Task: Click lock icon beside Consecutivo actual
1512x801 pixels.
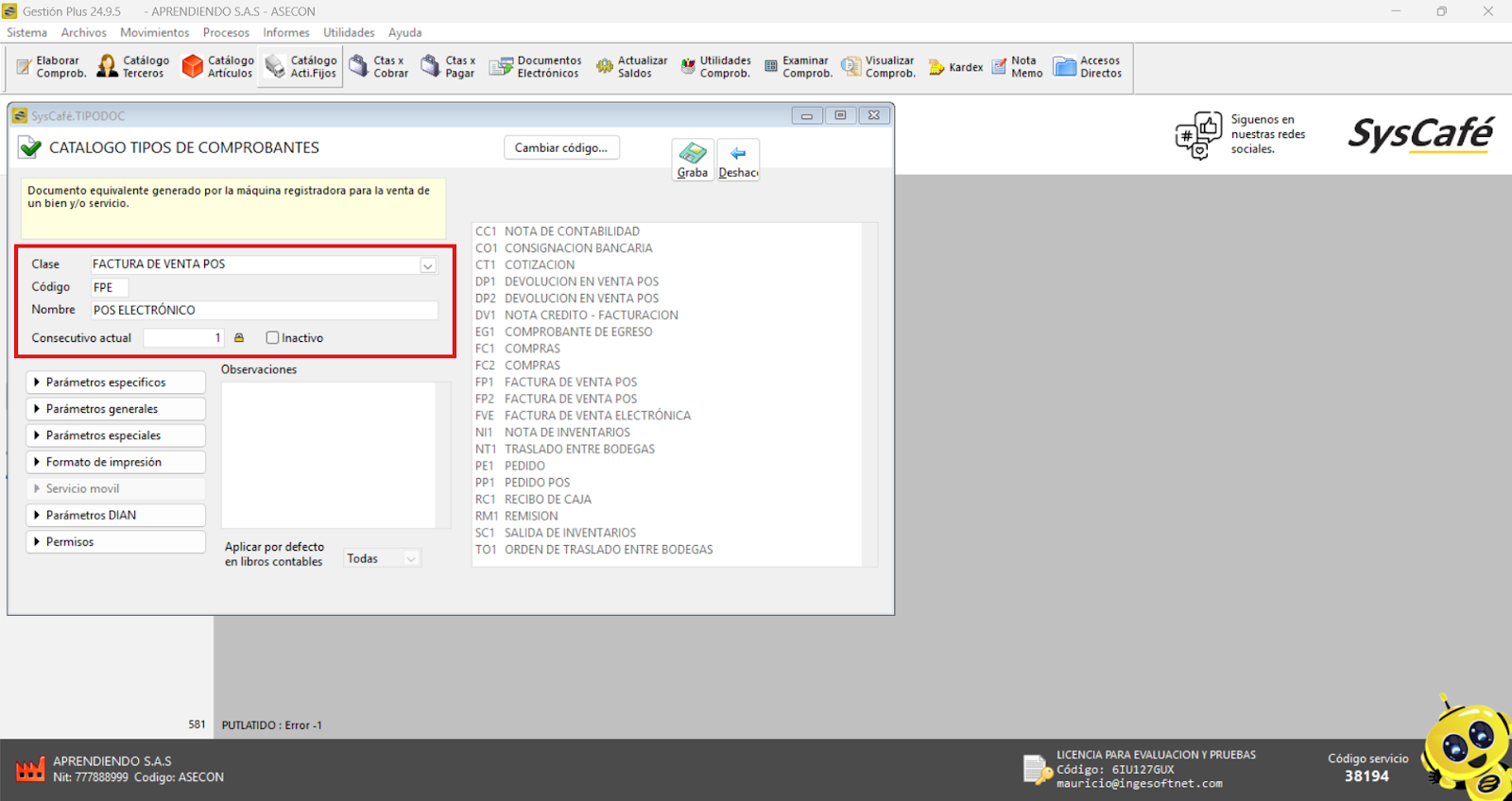Action: (239, 338)
